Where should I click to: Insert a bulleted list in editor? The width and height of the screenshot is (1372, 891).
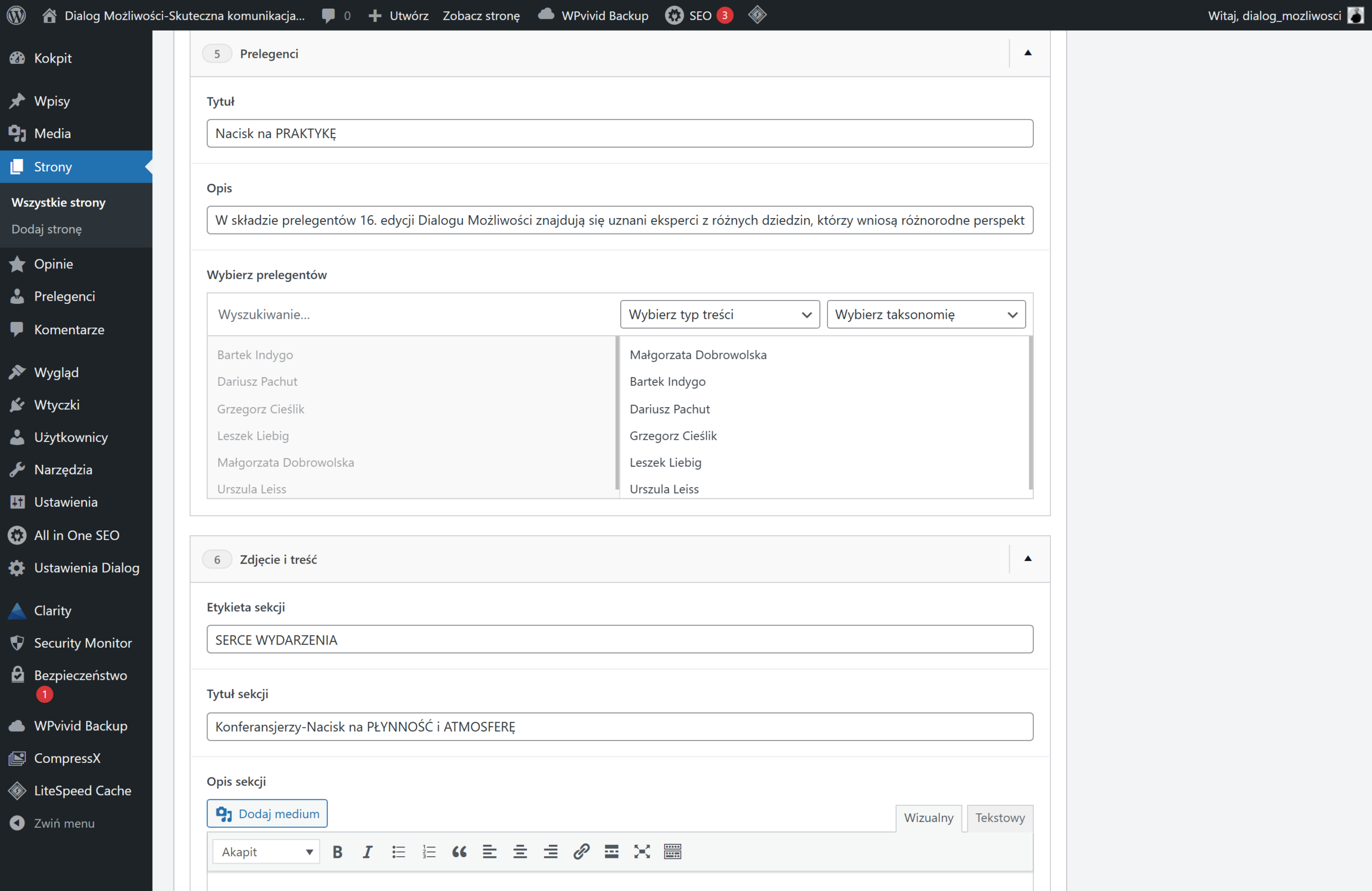tap(398, 852)
